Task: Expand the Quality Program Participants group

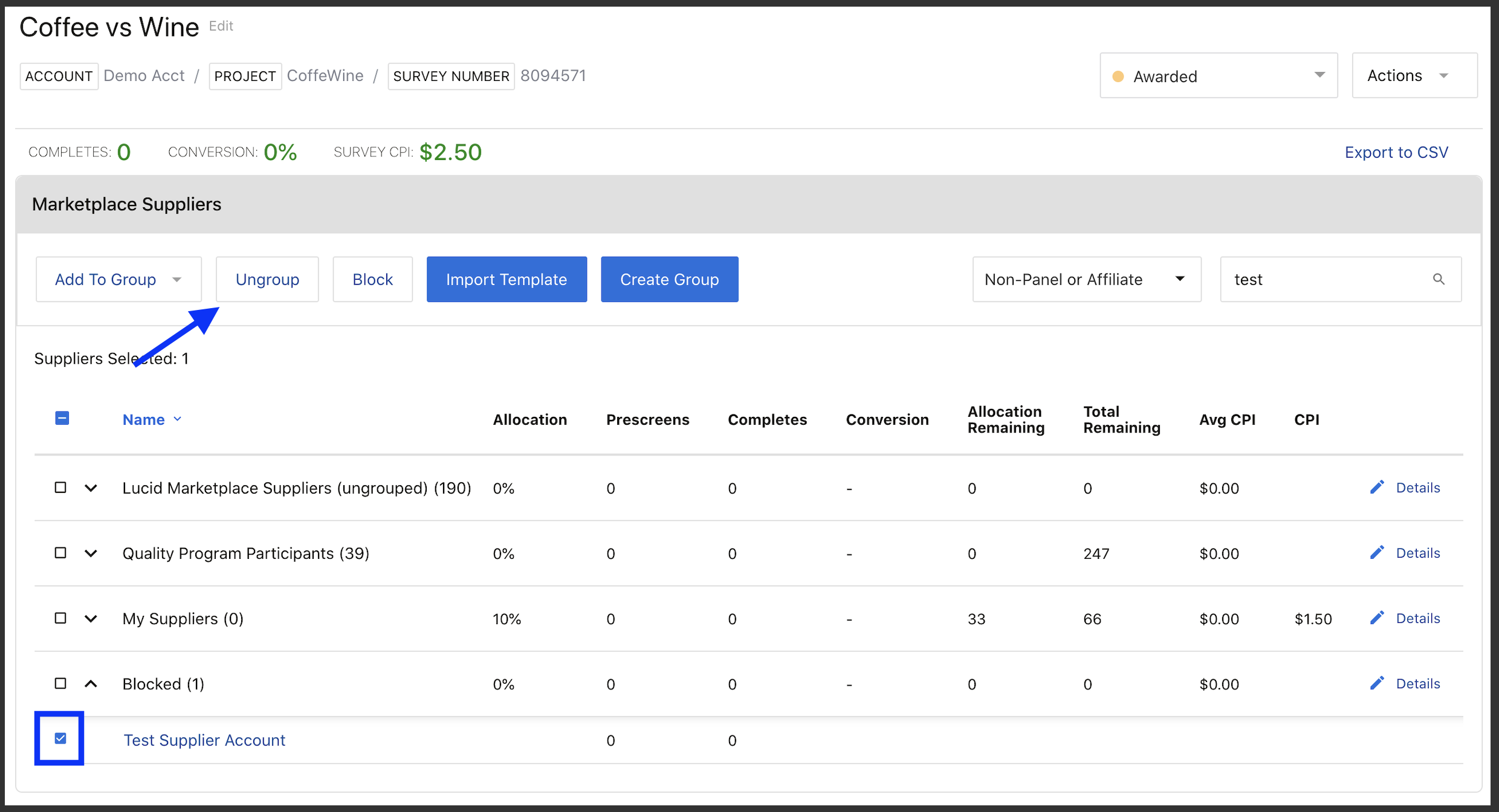Action: [91, 553]
